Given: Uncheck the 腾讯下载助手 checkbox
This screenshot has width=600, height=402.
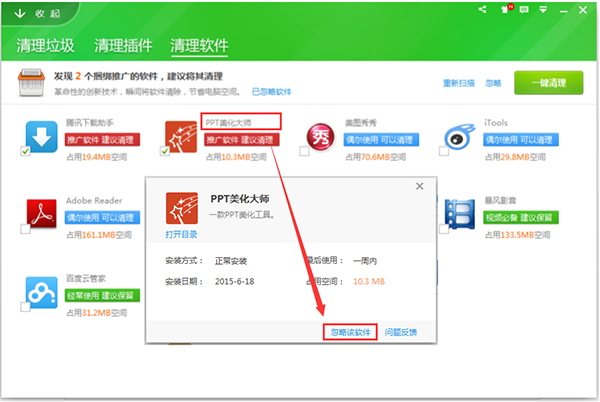Looking at the screenshot, I should coord(25,152).
